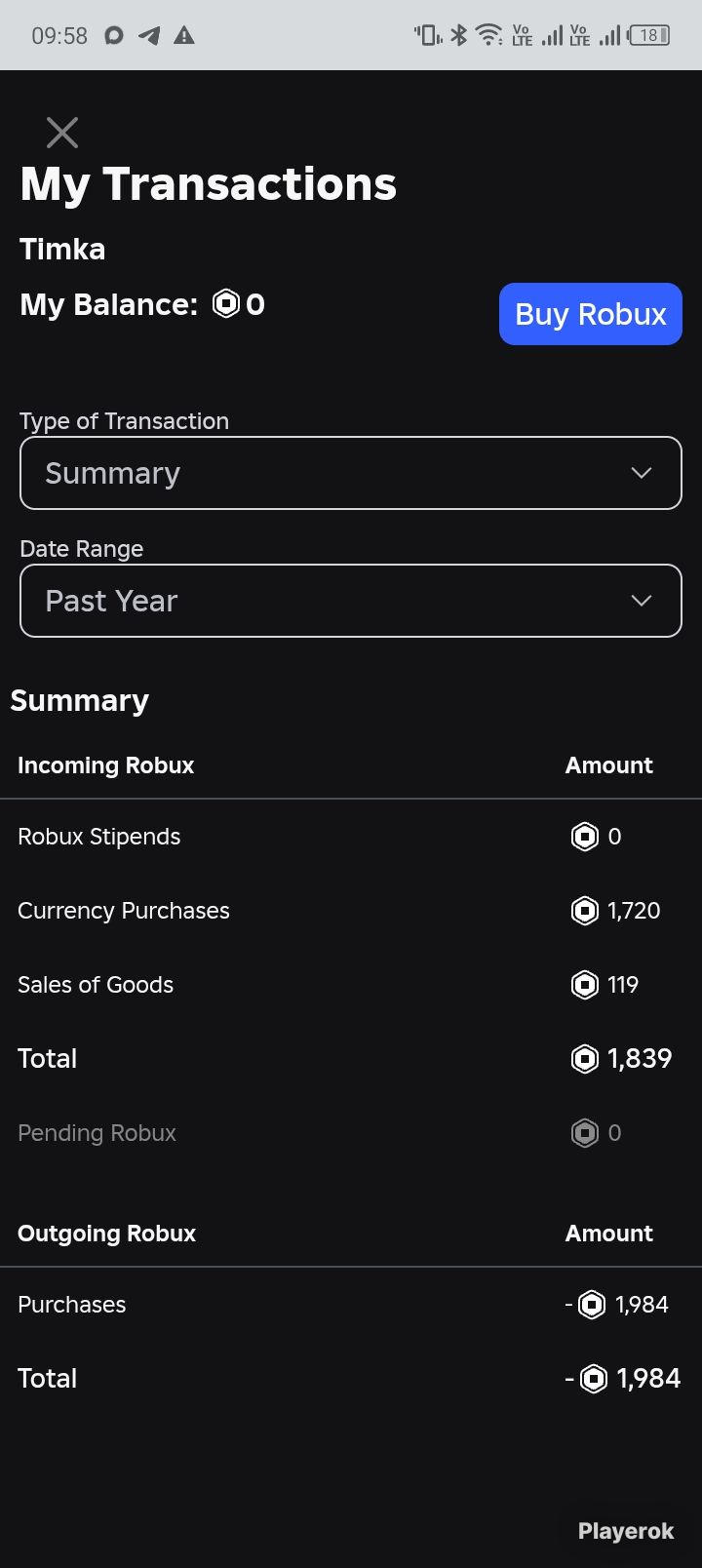The height and width of the screenshot is (1568, 702).
Task: Tap the greyed Robux icon in Pending Robux
Action: (584, 1133)
